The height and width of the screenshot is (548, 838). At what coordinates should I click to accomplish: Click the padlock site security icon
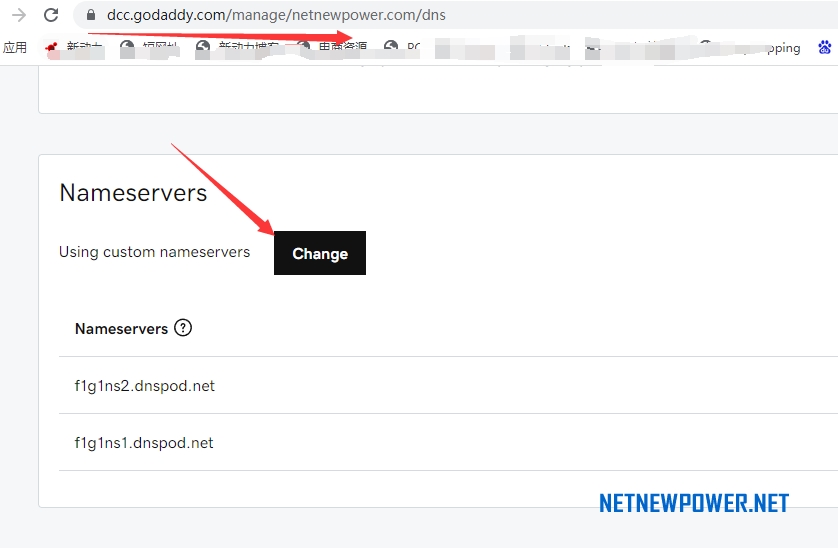(x=91, y=15)
